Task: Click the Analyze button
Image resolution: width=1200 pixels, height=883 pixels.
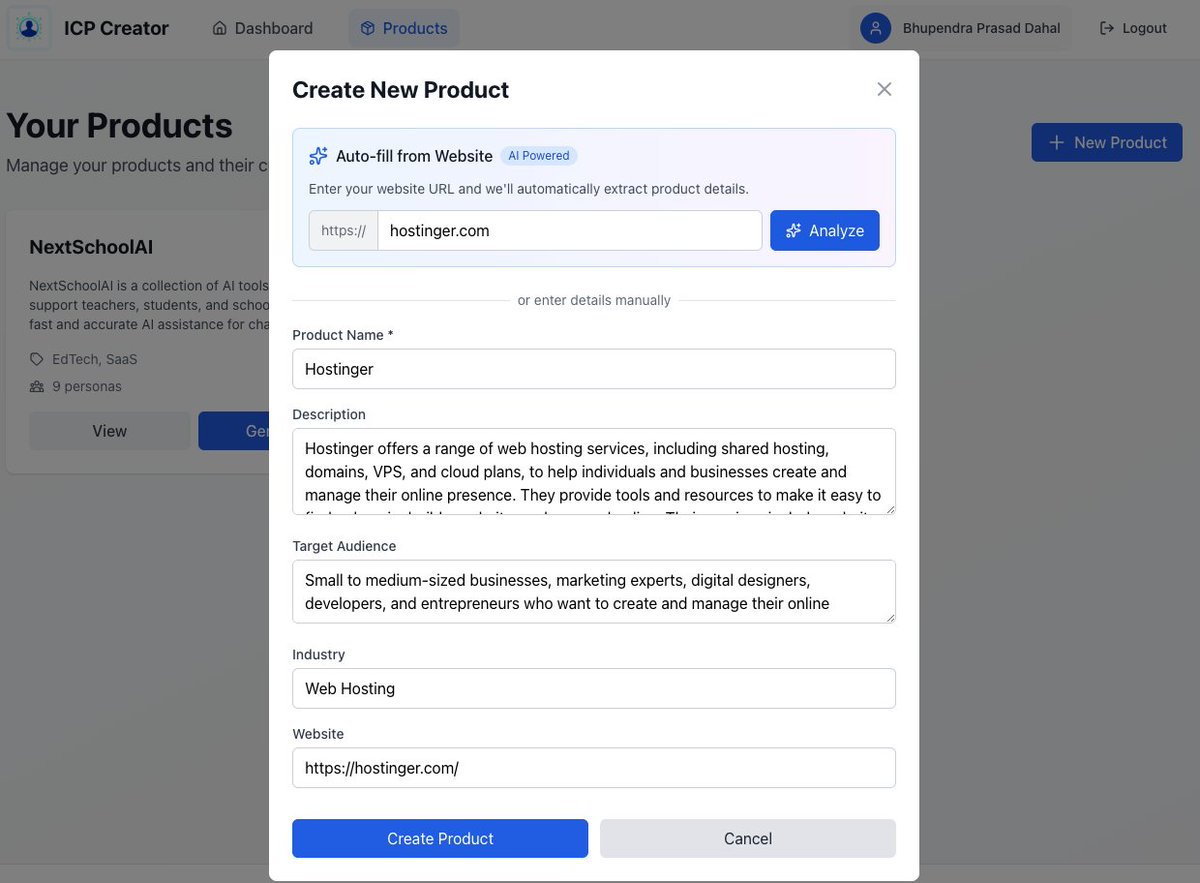Action: tap(825, 230)
